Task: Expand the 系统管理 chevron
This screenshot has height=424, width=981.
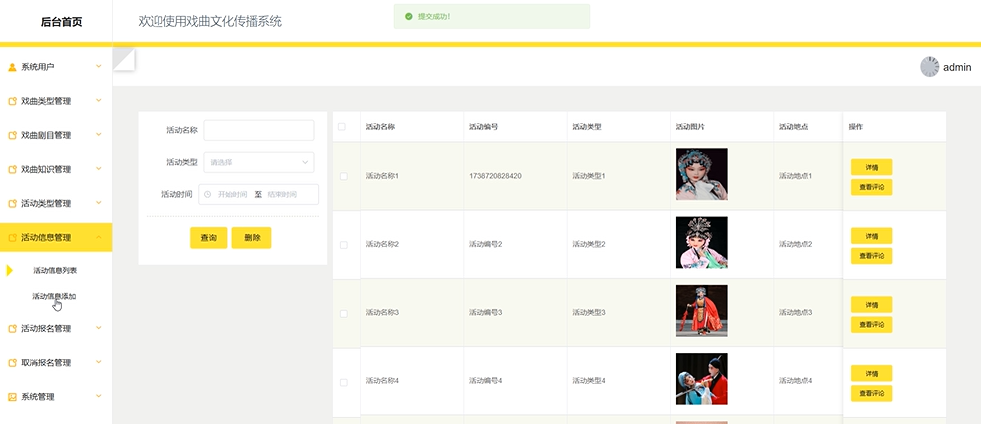Action: pyautogui.click(x=99, y=396)
